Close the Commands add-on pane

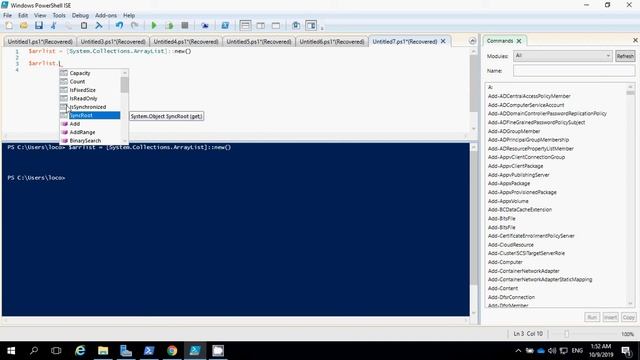[x=635, y=40]
